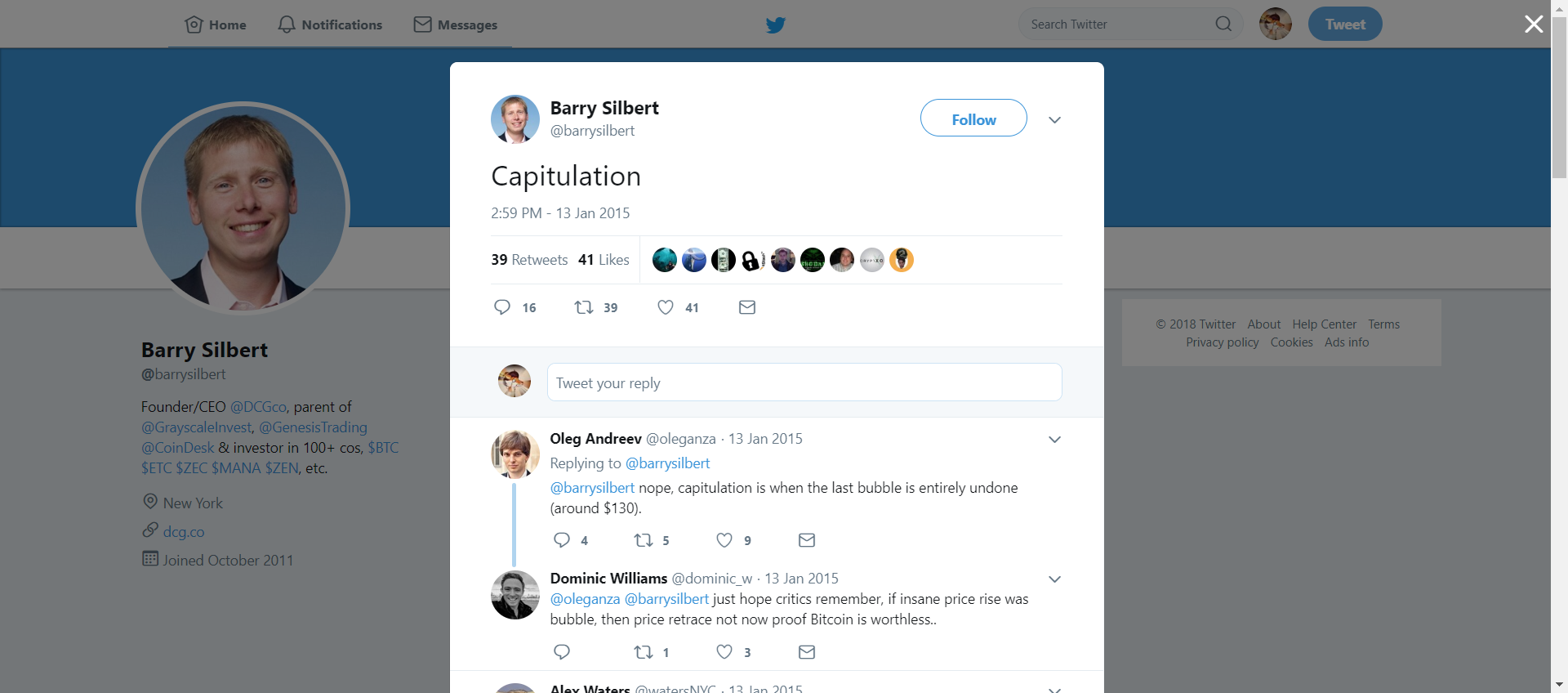Retweet Barry Silbert's Capitulation tweet
The image size is (1568, 693).
coord(584,307)
